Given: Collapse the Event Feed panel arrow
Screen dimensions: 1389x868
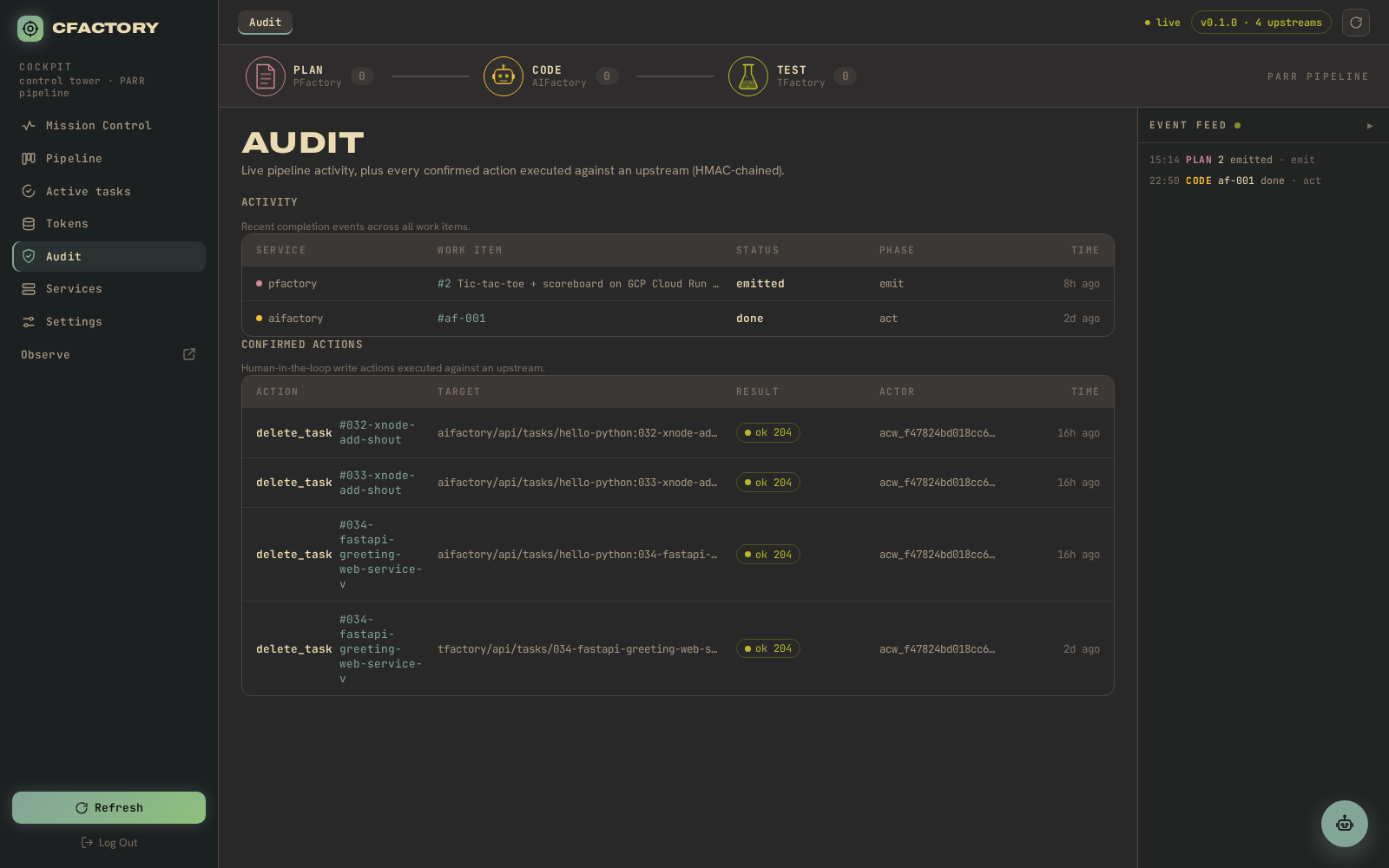Looking at the screenshot, I should click(x=1370, y=126).
